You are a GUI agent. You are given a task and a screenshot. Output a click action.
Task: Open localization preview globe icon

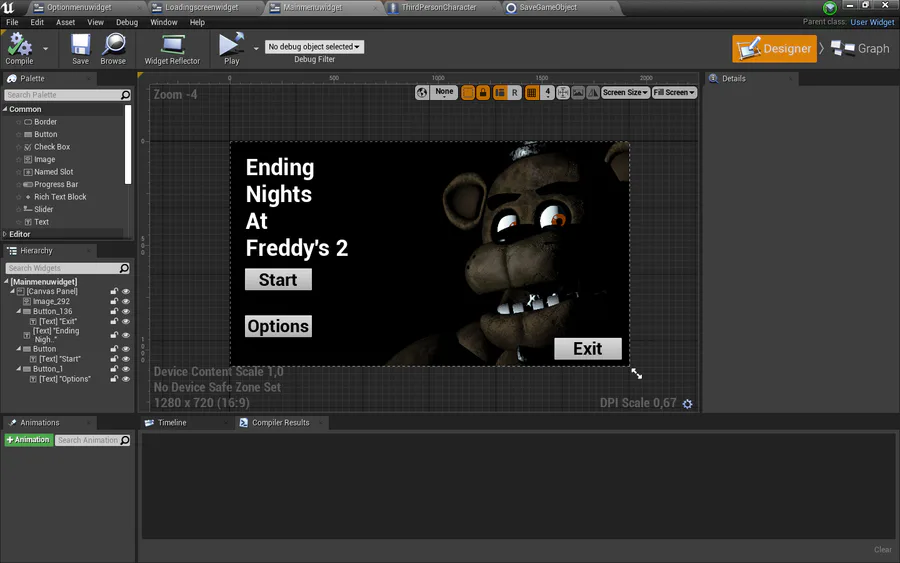(x=422, y=92)
